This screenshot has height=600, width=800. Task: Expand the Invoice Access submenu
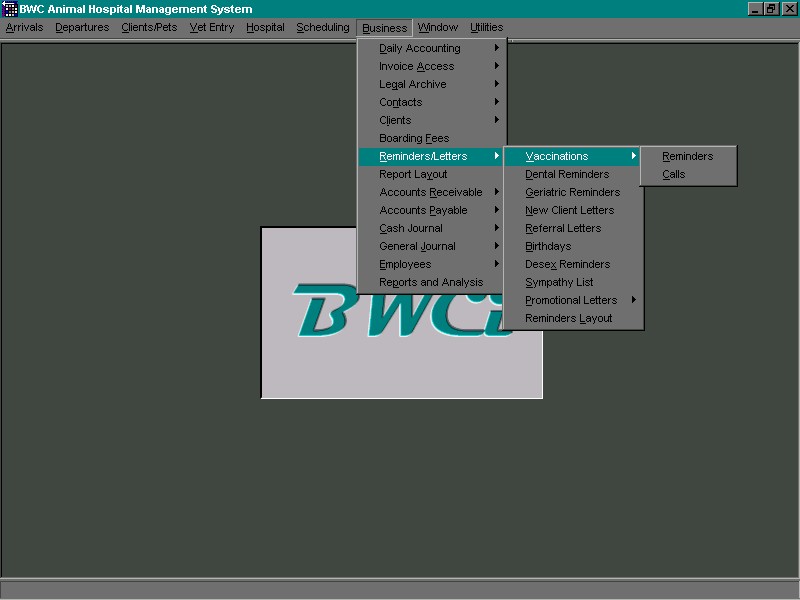[432, 66]
